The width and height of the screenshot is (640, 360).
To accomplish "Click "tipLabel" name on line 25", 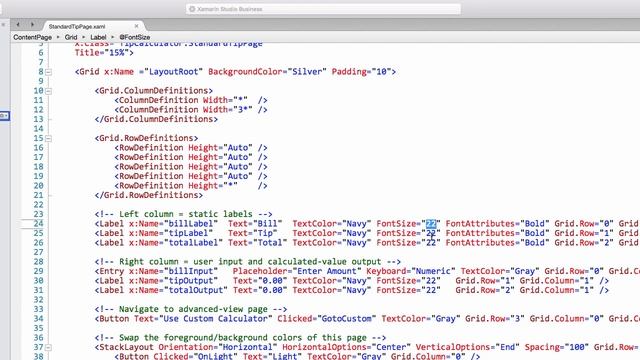I will [188, 233].
